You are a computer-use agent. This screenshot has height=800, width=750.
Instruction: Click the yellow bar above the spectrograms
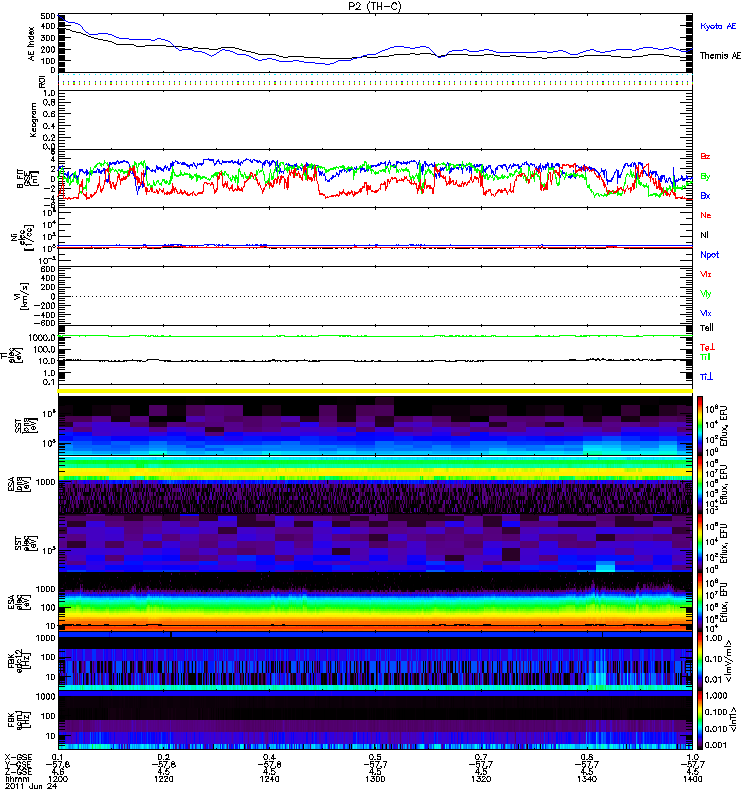(375, 391)
